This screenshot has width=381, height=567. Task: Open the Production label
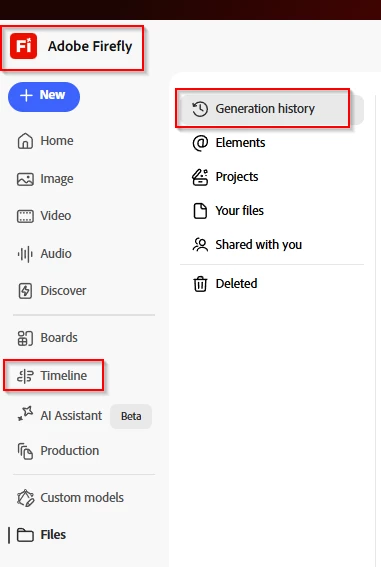pos(70,451)
